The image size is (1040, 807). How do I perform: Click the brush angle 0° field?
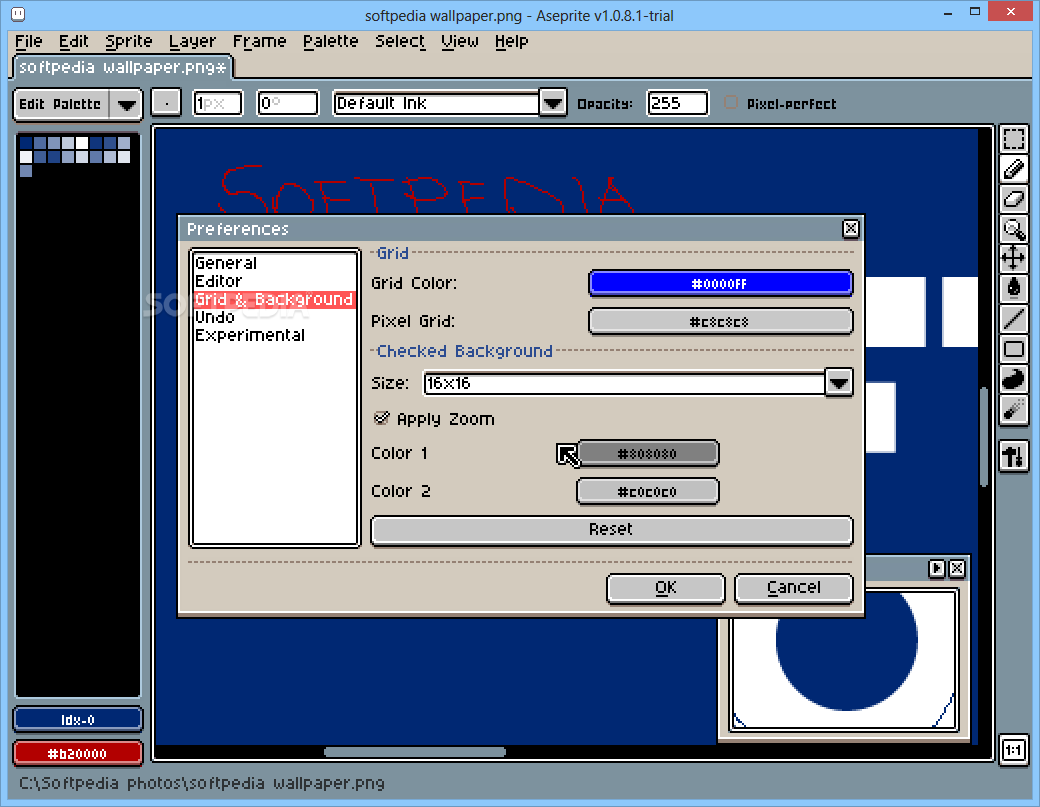click(x=287, y=103)
